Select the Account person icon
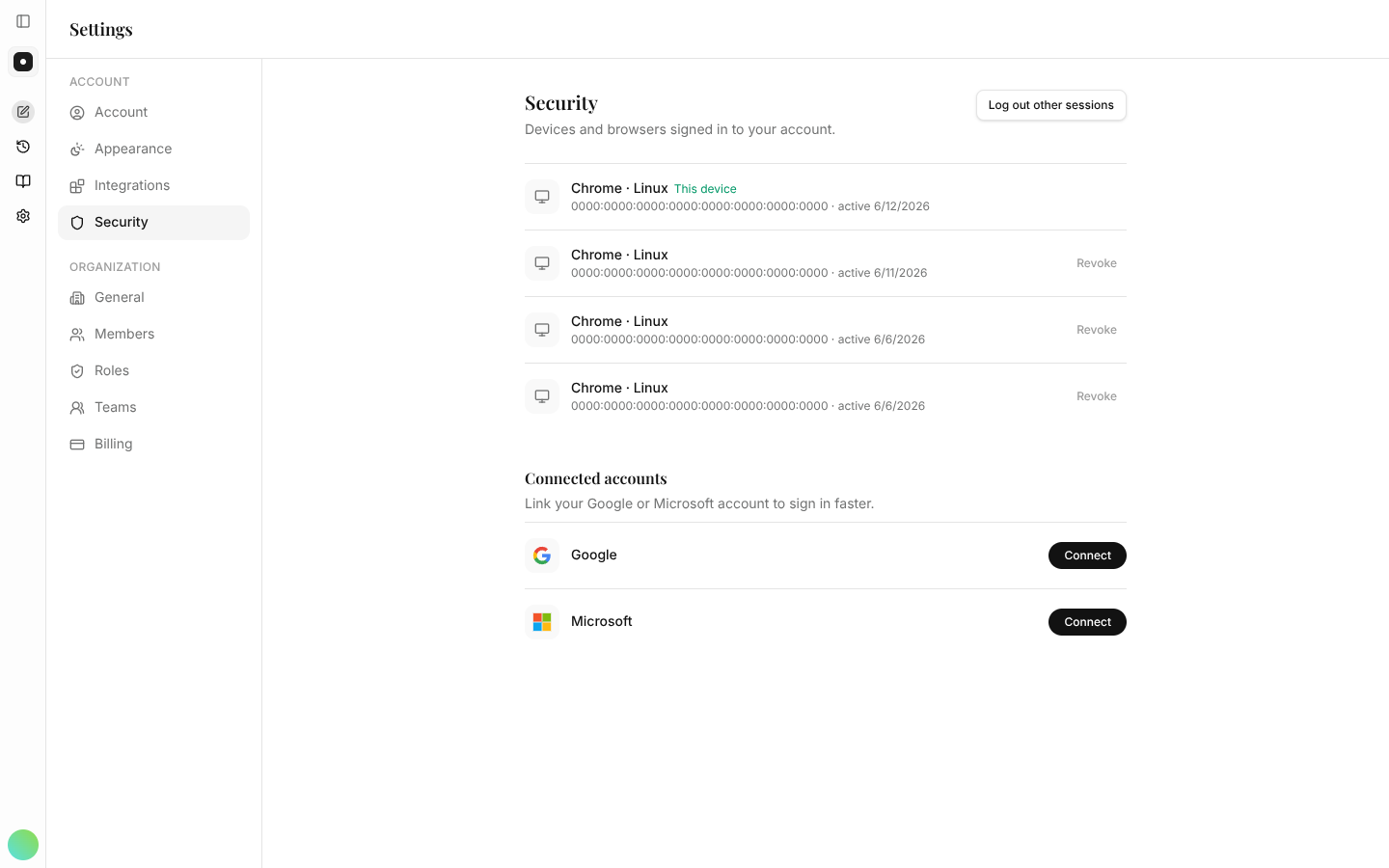The width and height of the screenshot is (1389, 868). (x=77, y=113)
